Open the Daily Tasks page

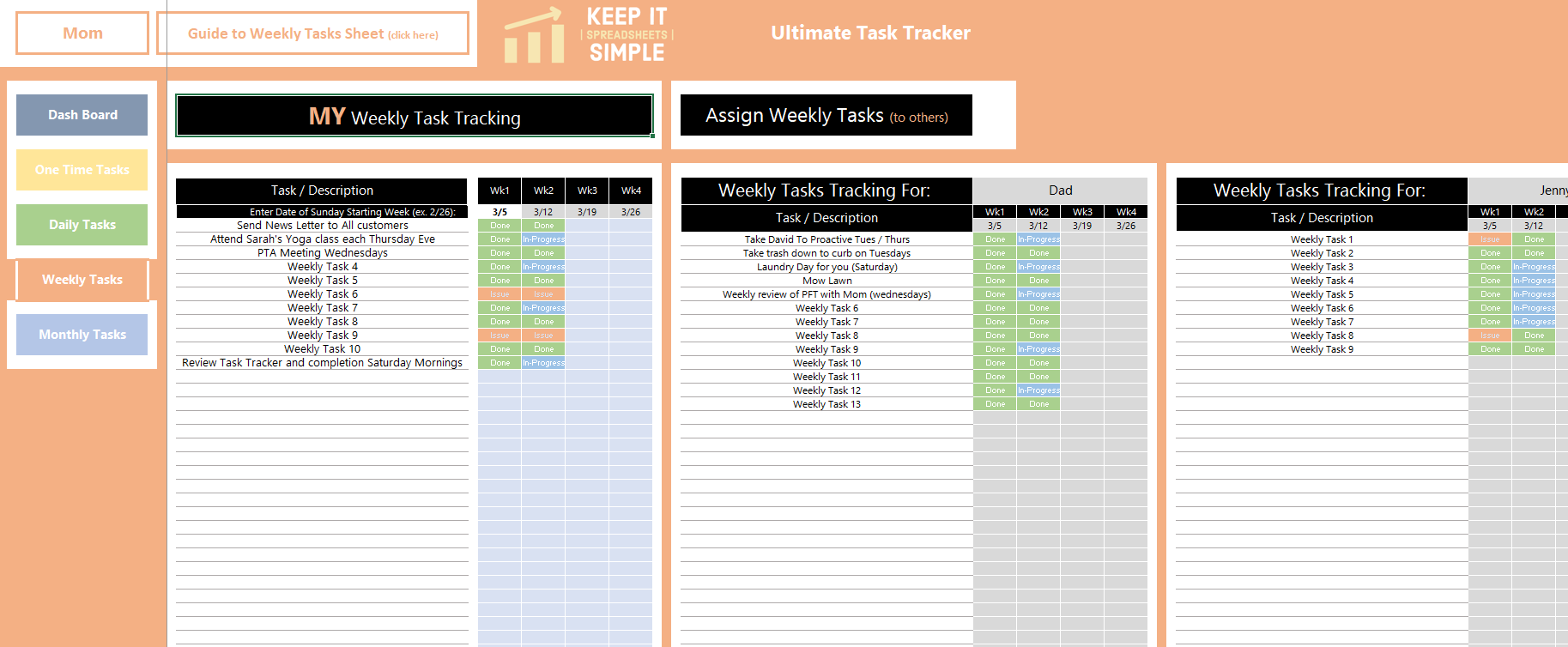tap(82, 225)
